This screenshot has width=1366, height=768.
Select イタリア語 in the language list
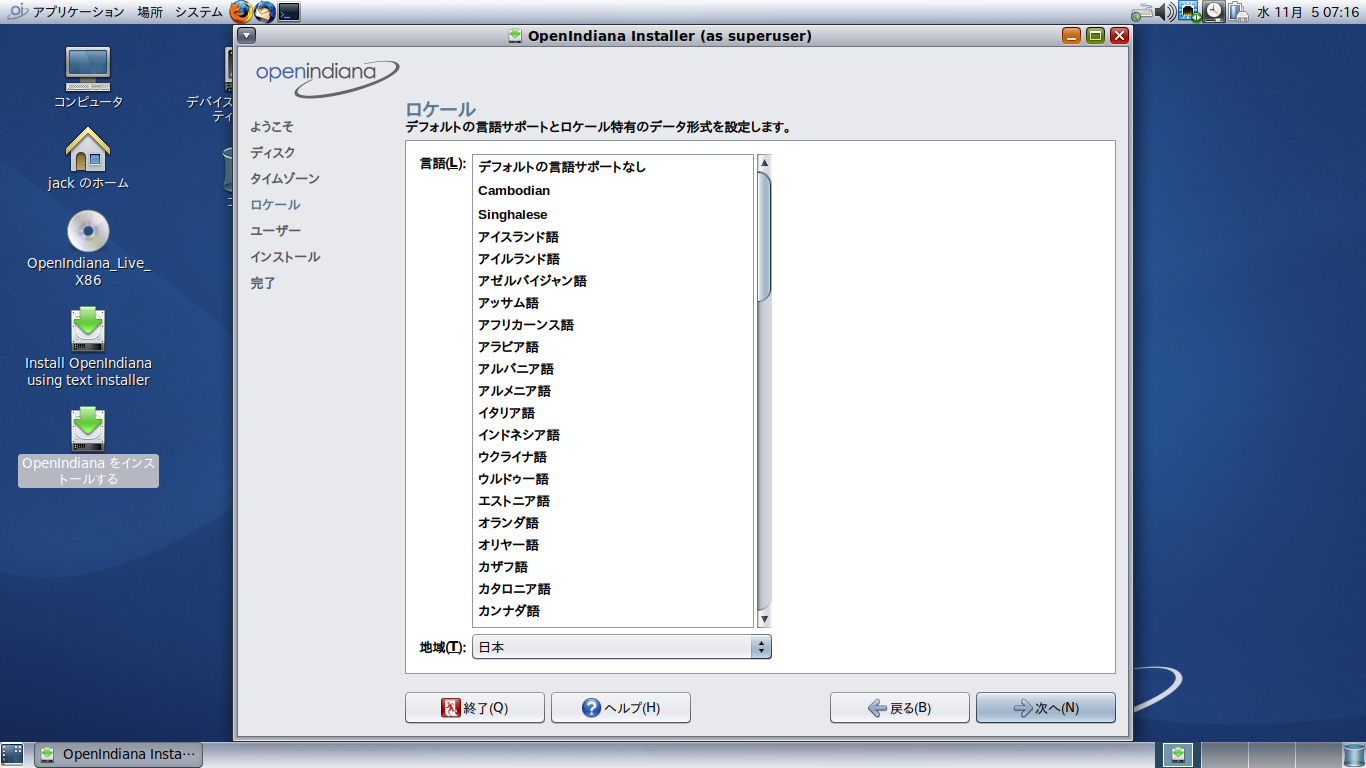[x=613, y=413]
